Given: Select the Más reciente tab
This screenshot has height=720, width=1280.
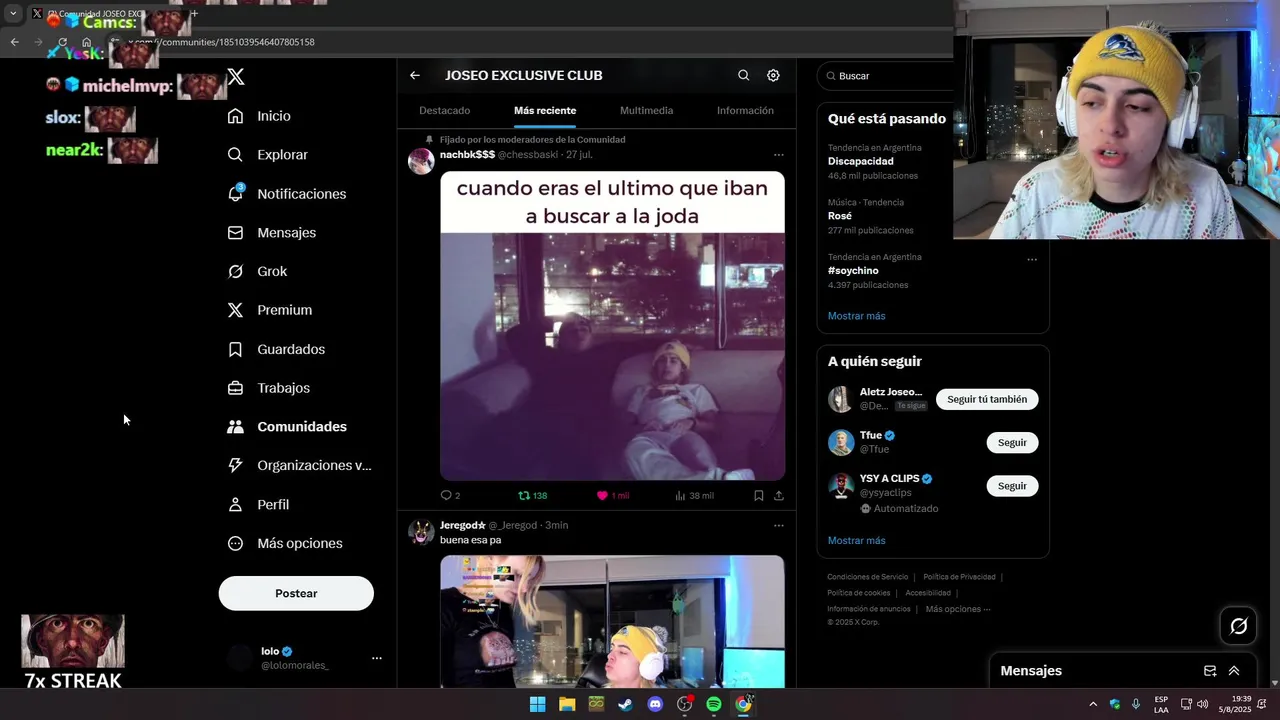Looking at the screenshot, I should point(545,111).
